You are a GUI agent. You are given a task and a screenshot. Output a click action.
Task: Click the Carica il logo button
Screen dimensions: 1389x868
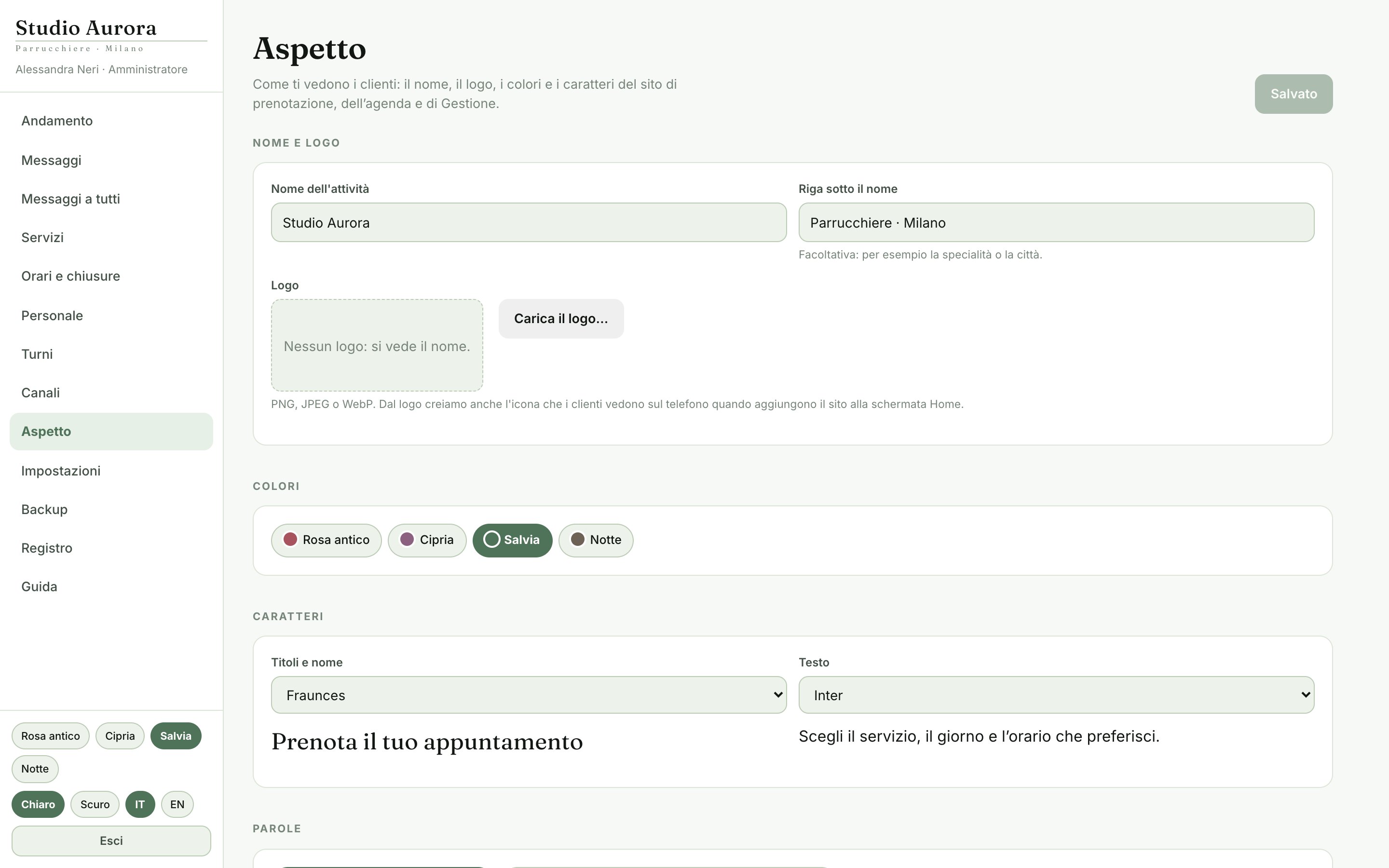pyautogui.click(x=561, y=319)
